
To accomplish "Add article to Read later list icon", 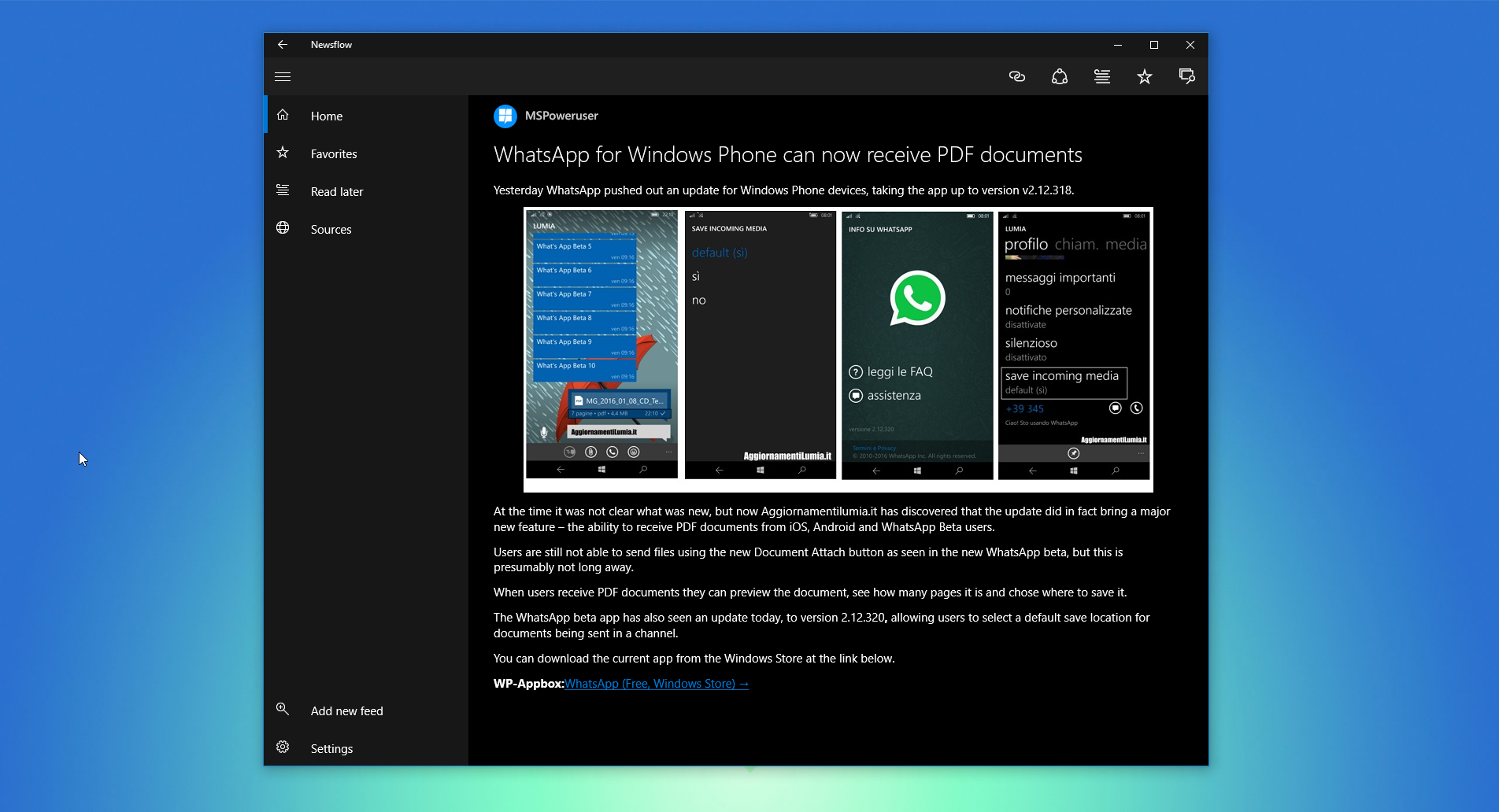I will click(1102, 76).
